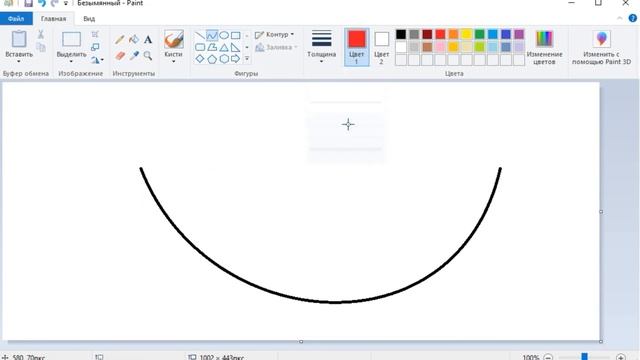
Task: Select the Triangle shape
Action: 224,47
